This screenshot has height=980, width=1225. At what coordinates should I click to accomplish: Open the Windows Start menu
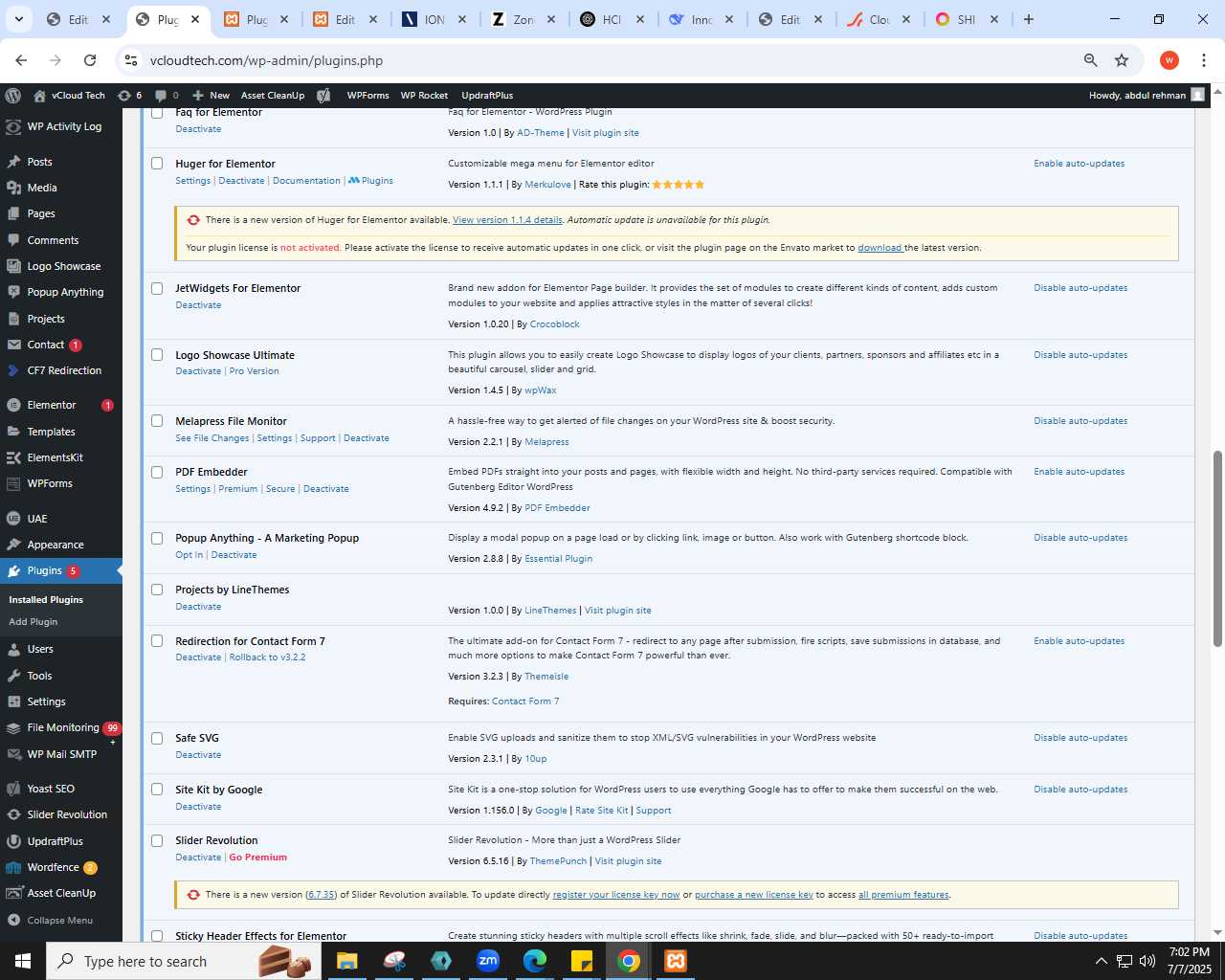23,961
